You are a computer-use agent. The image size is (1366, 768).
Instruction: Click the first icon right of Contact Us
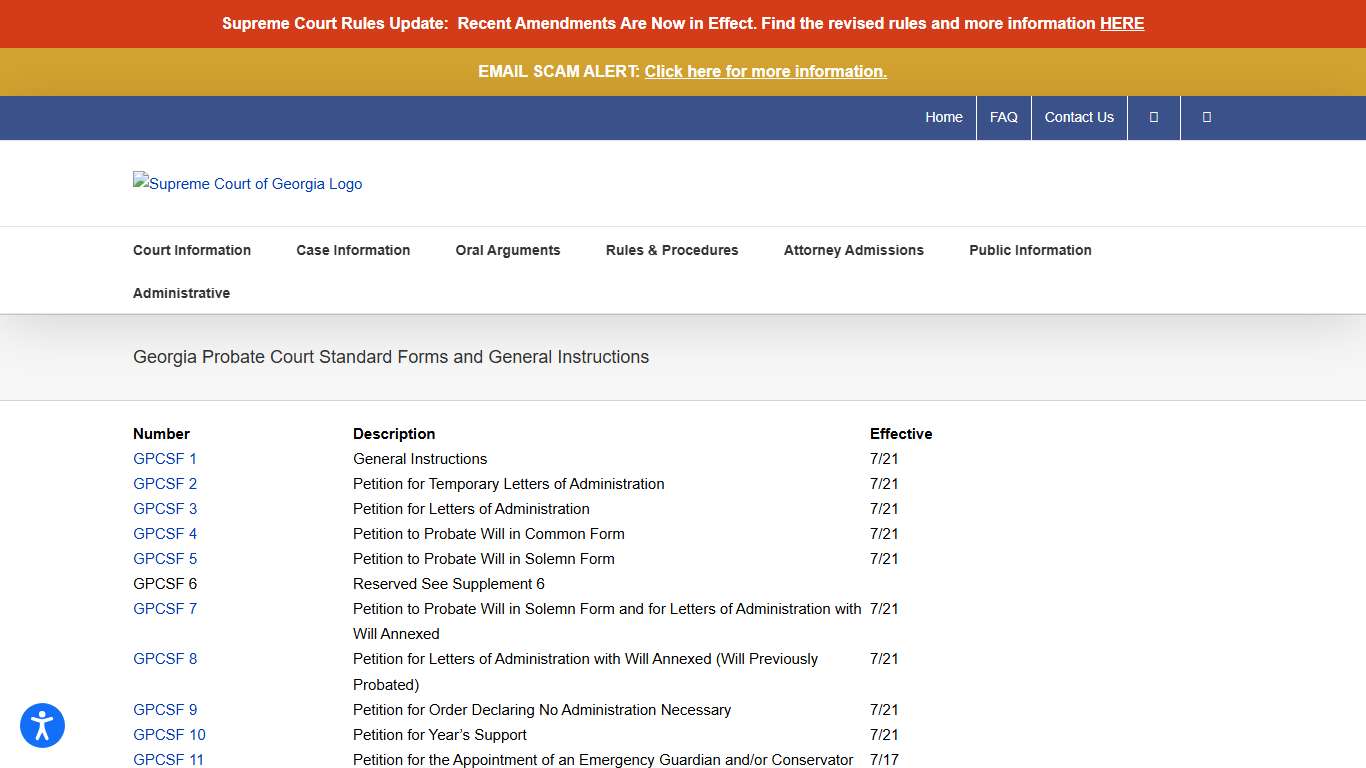coord(1153,117)
